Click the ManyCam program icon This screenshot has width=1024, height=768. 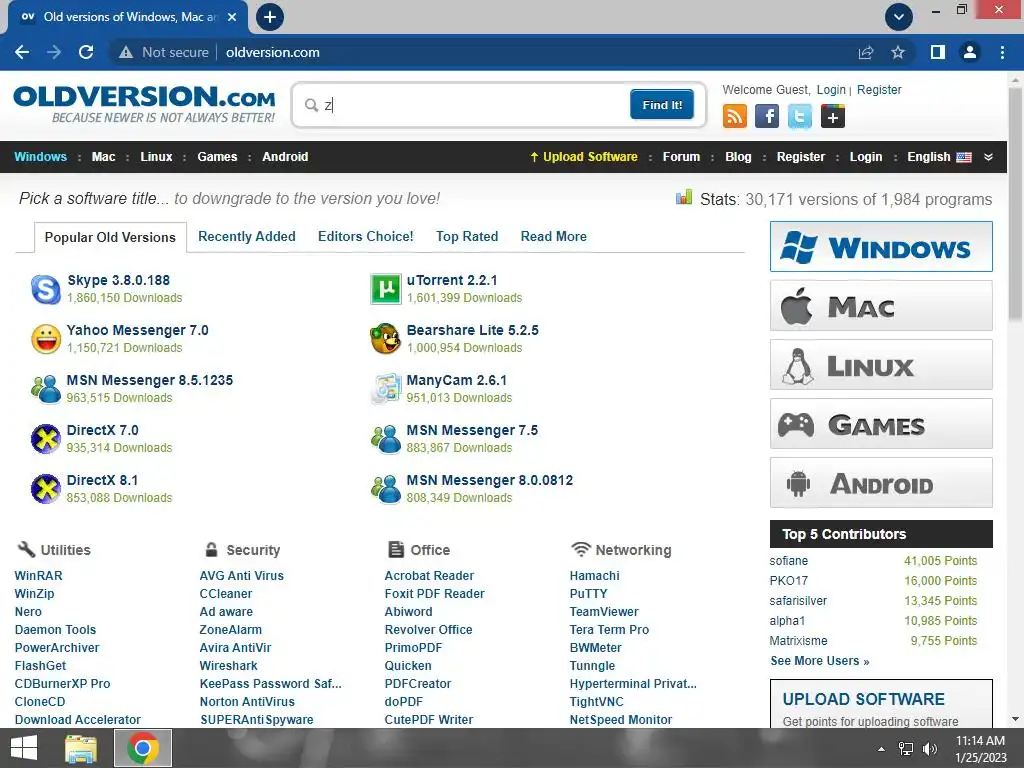click(385, 389)
